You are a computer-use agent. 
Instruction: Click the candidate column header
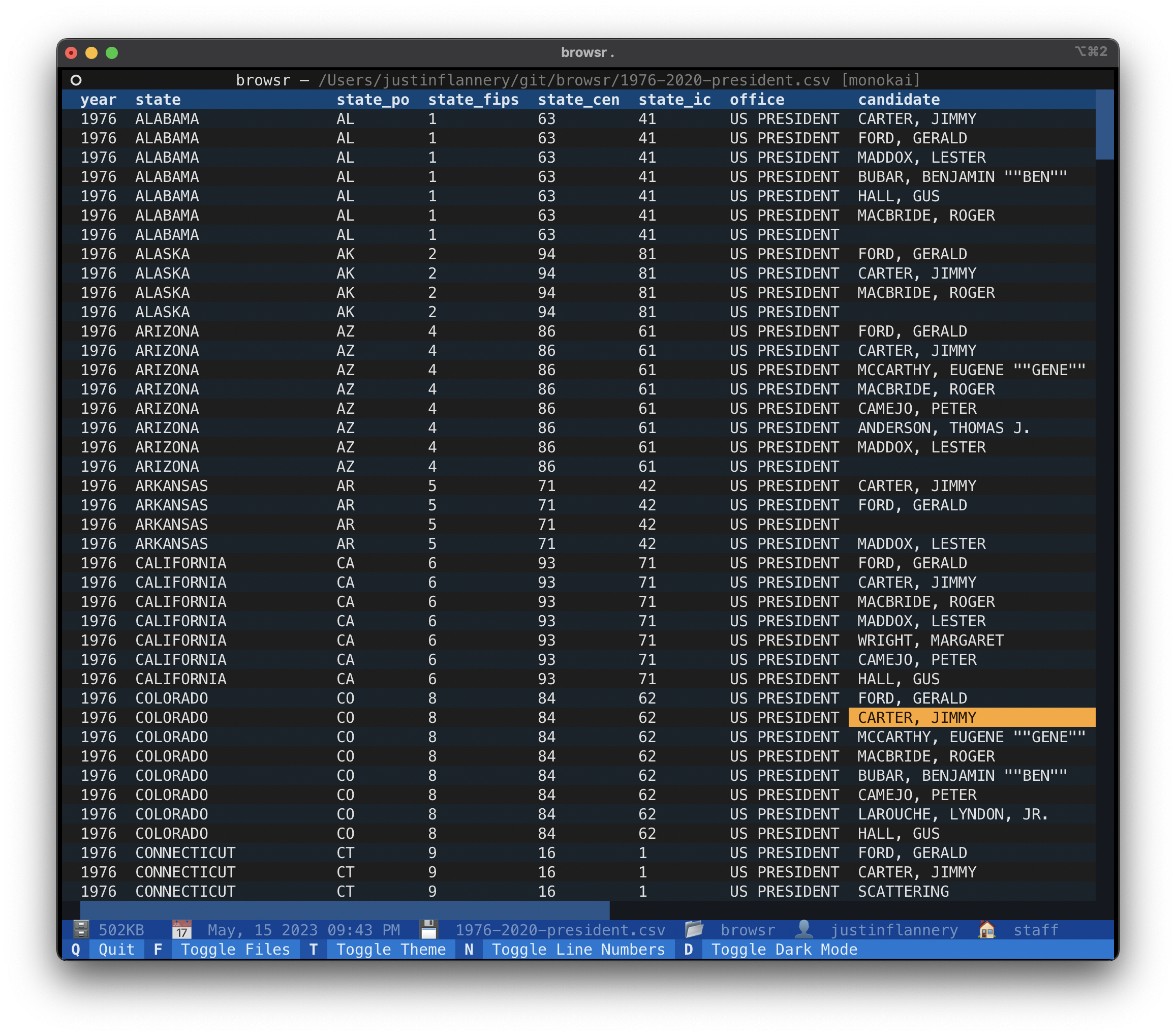click(899, 100)
